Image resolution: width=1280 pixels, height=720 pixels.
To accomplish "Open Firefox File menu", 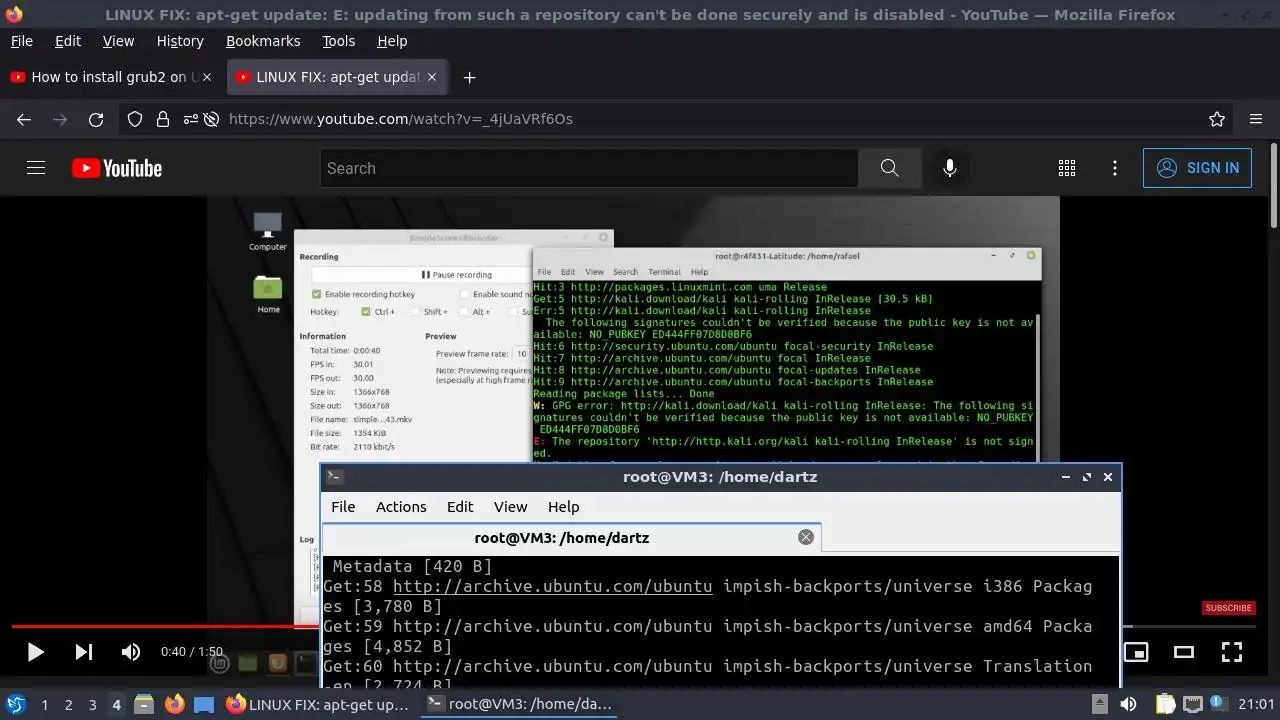I will coord(21,41).
